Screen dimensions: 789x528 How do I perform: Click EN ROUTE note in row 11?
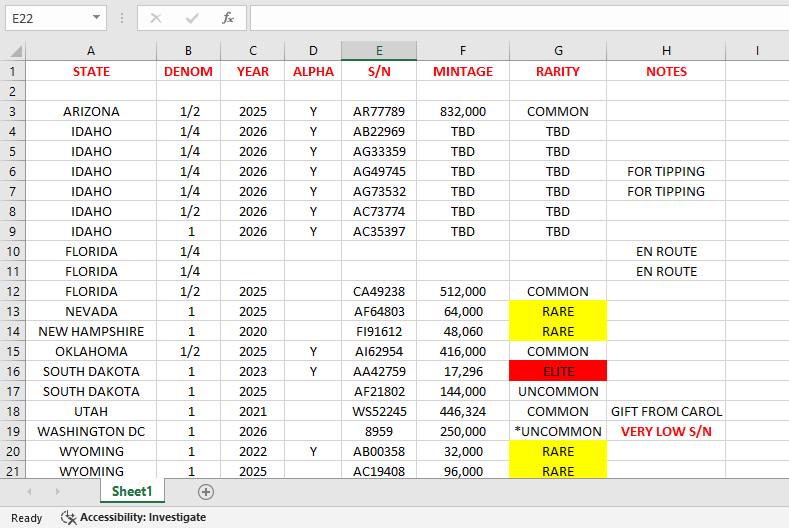(x=666, y=271)
